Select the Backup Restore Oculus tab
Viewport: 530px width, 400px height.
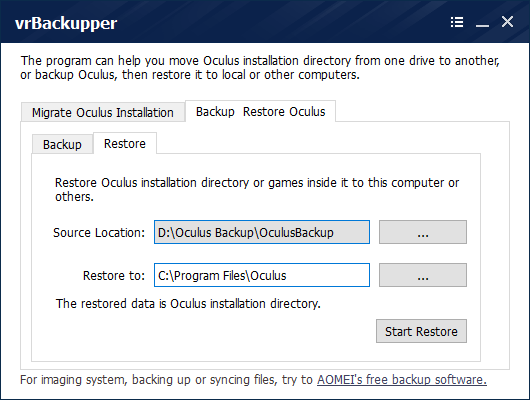[260, 111]
